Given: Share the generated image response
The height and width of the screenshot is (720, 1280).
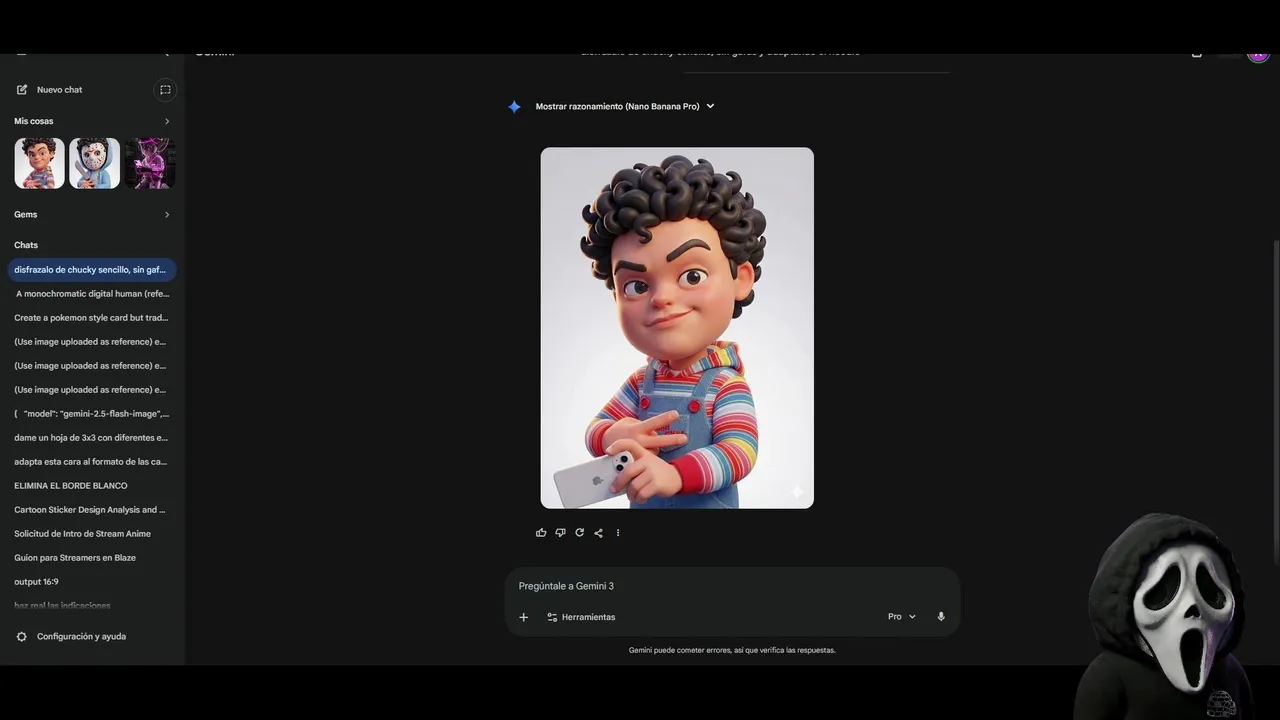Looking at the screenshot, I should tap(598, 533).
